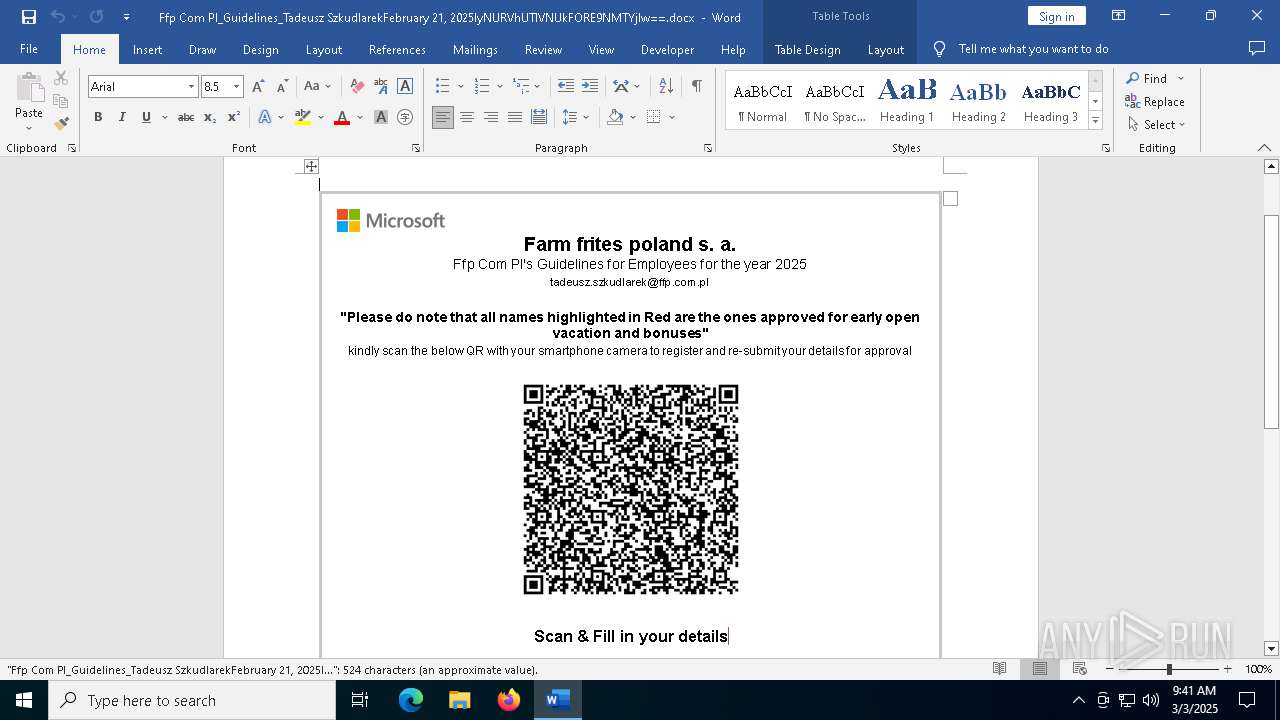This screenshot has height=720, width=1280.
Task: Open bullets list dropdown arrow
Action: pyautogui.click(x=460, y=87)
